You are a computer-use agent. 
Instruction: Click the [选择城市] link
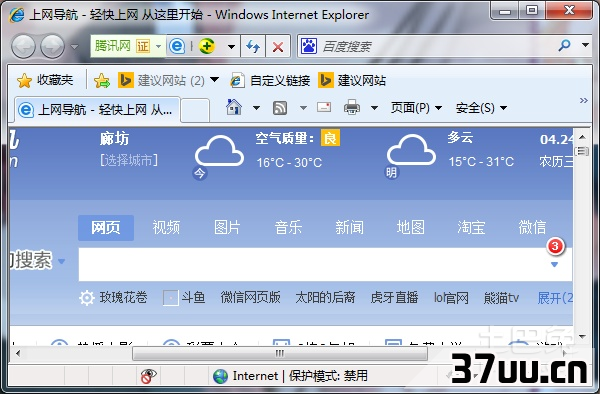(x=129, y=160)
